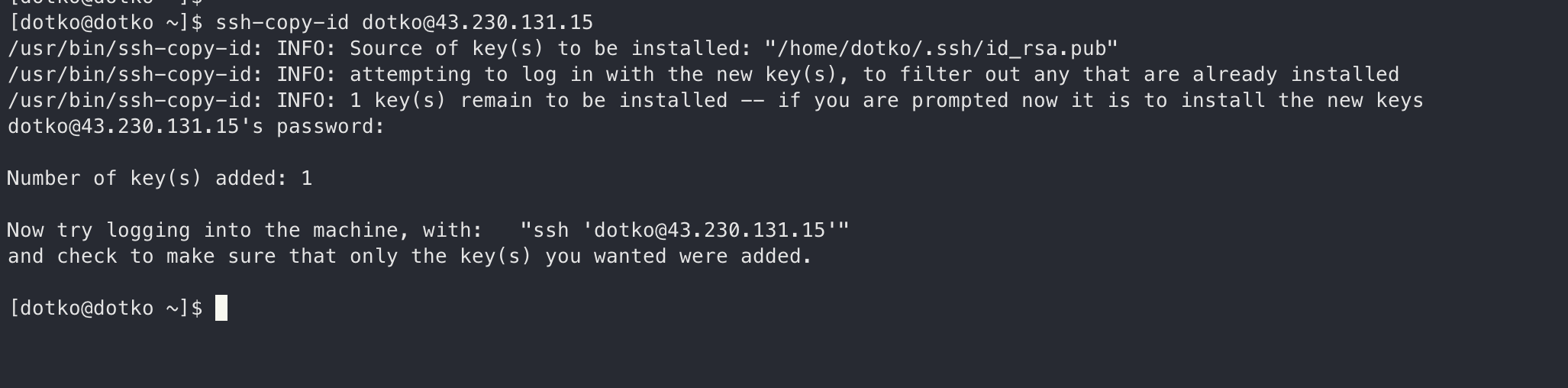Click the quoted "ssh 'dotko@43.230.131.15'" command
Image resolution: width=1568 pixels, height=388 pixels.
tap(685, 231)
